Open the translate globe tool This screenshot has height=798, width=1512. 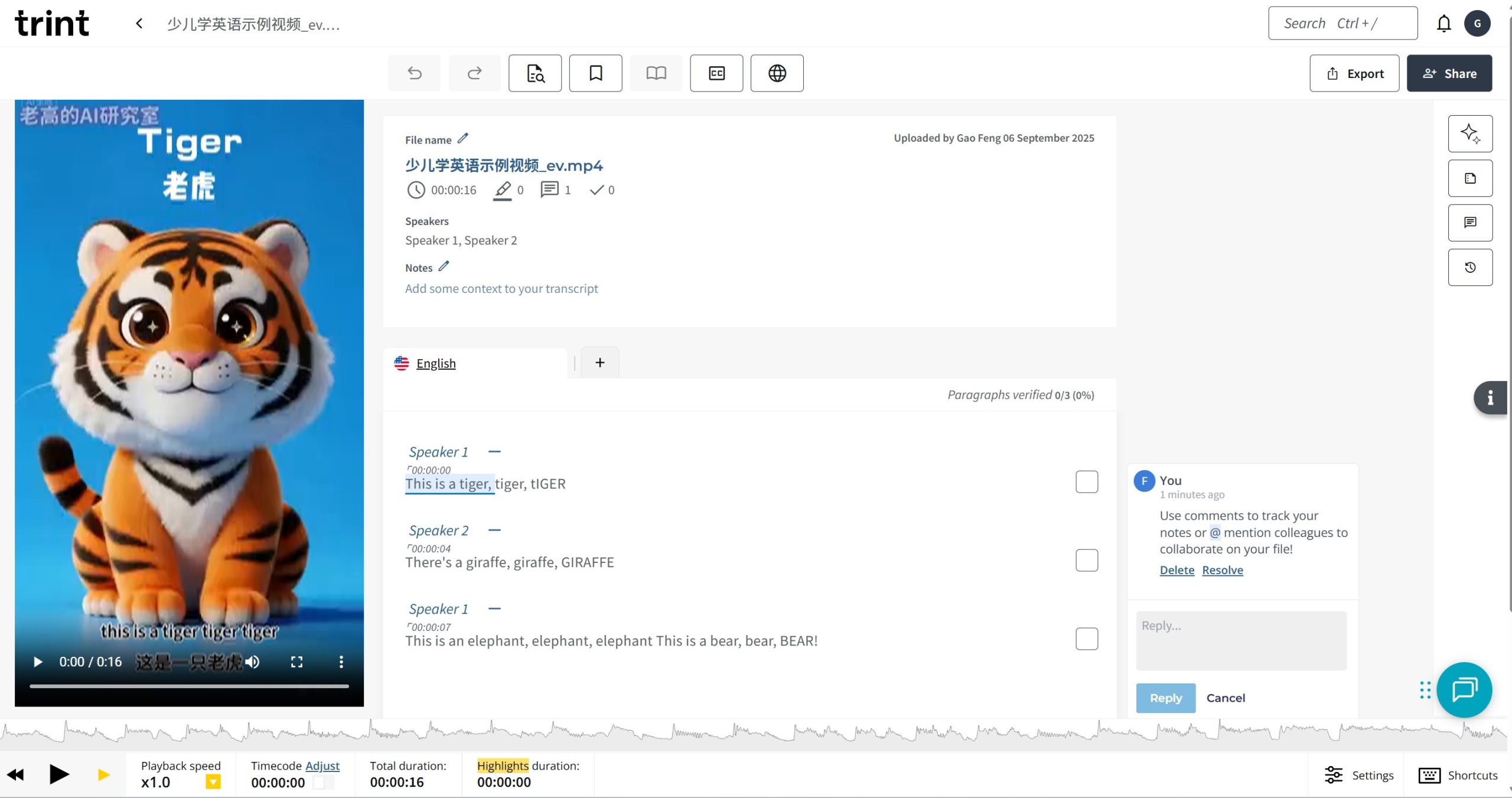click(x=777, y=73)
